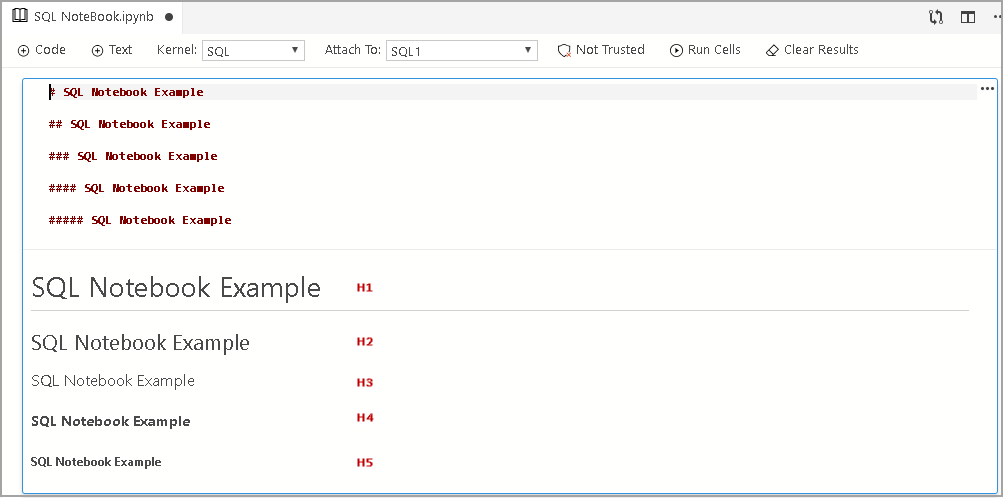Image resolution: width=1003 pixels, height=498 pixels.
Task: Click the Not Trusted shield icon
Action: (564, 50)
